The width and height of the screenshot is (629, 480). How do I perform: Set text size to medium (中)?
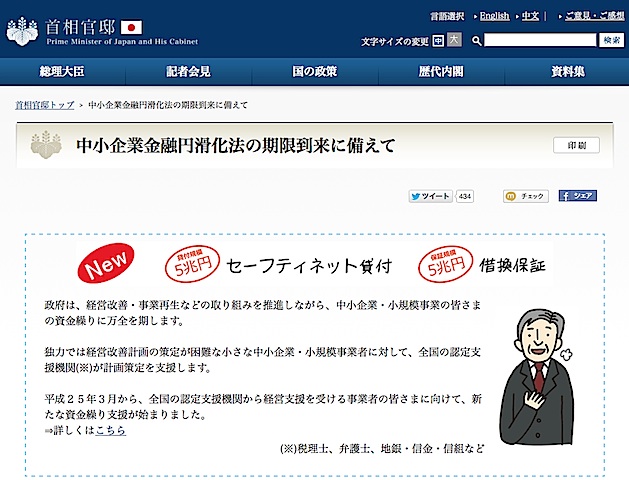tap(439, 41)
